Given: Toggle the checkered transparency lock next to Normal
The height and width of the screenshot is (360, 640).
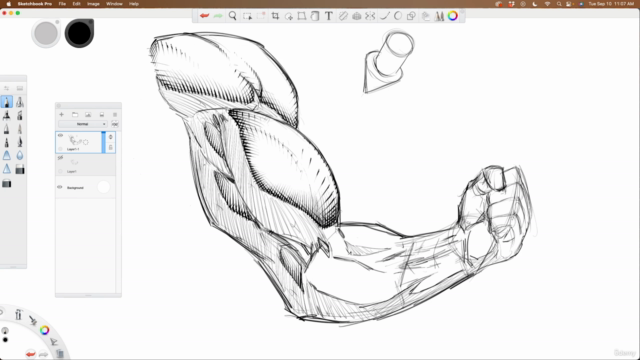Looking at the screenshot, I should pos(115,124).
